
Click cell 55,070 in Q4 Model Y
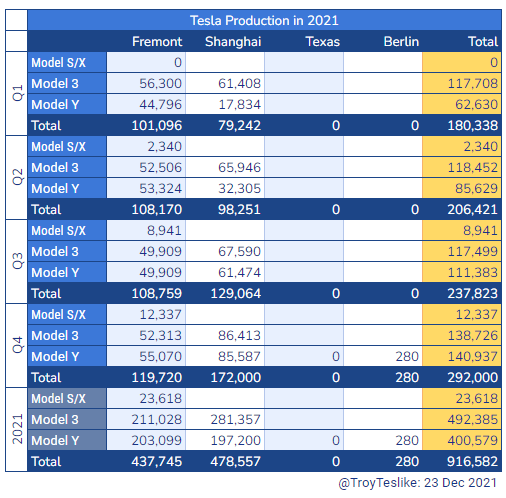(x=146, y=356)
